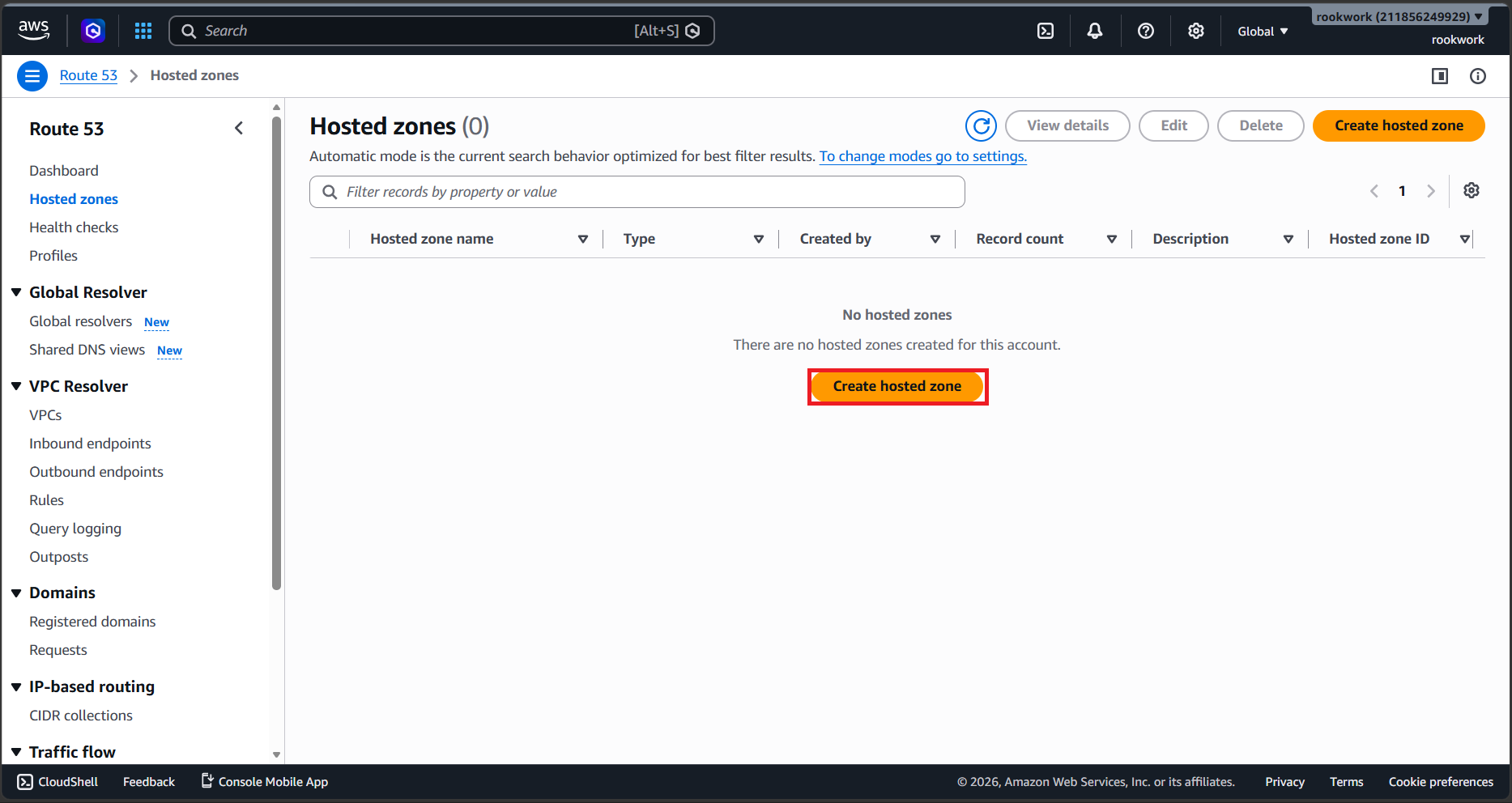Image resolution: width=1512 pixels, height=803 pixels.
Task: Click sidebar scroll down arrow
Action: tap(276, 754)
